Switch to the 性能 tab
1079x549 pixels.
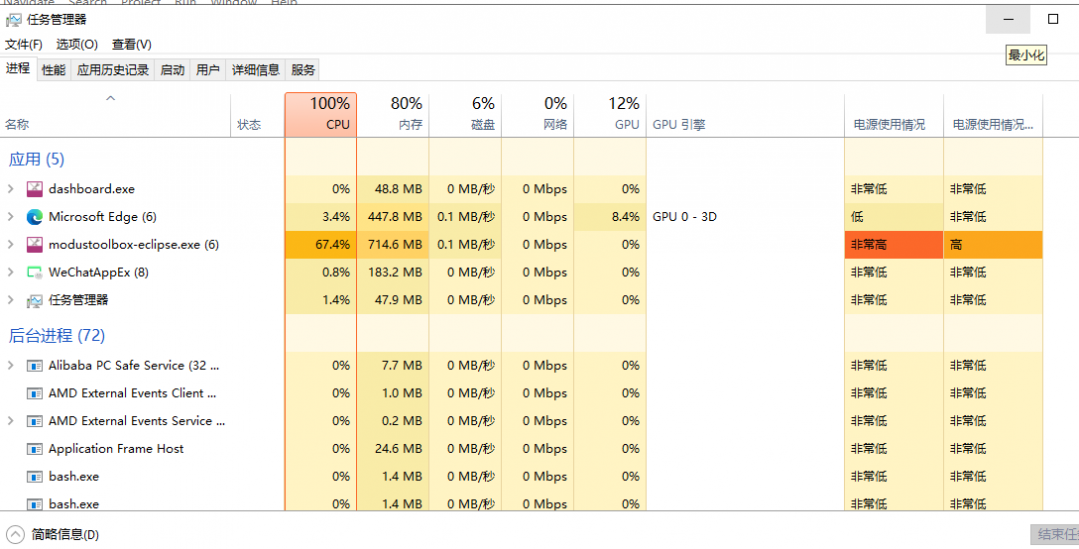tap(54, 69)
